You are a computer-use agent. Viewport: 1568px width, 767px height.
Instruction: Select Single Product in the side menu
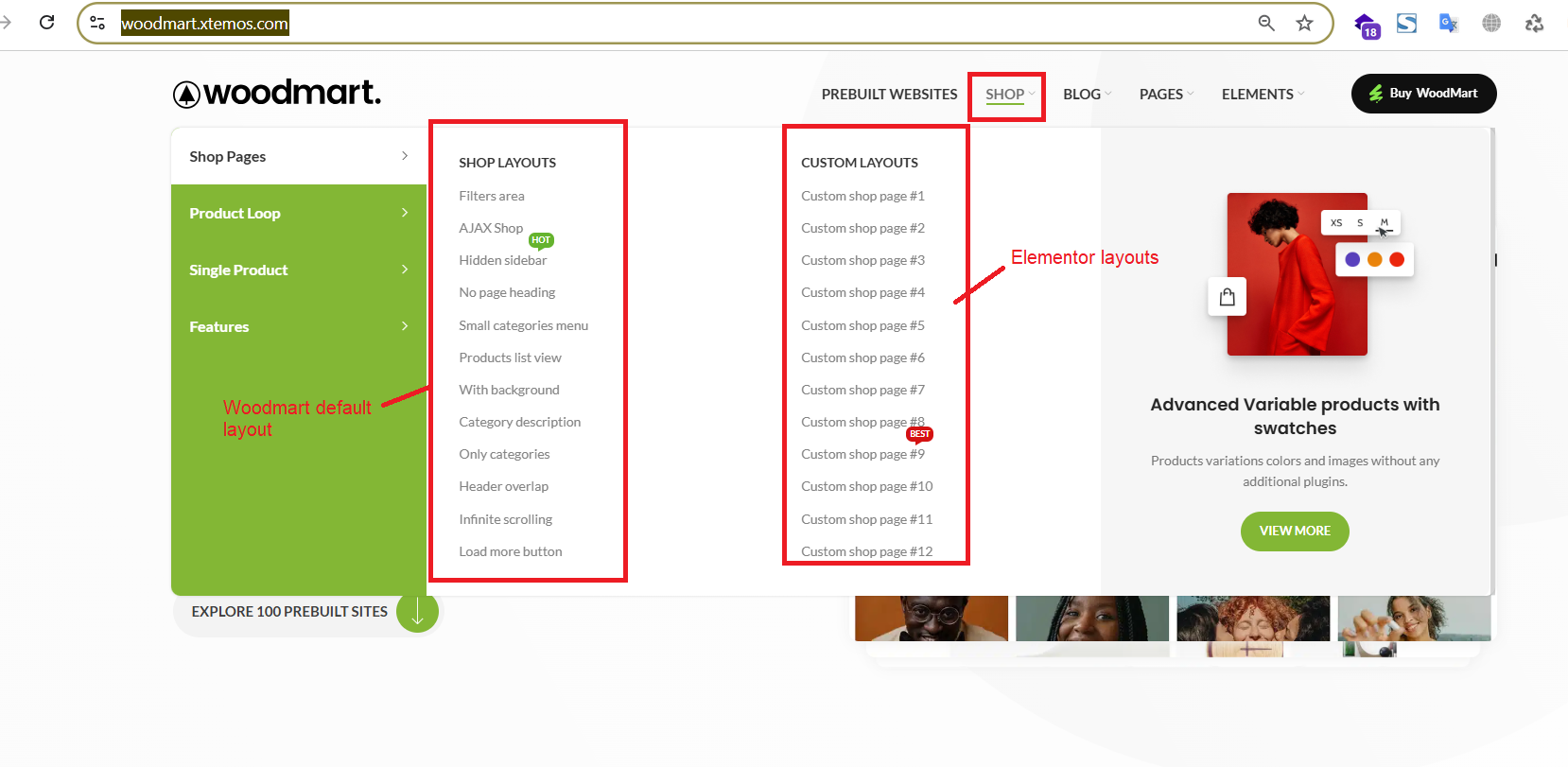(299, 270)
